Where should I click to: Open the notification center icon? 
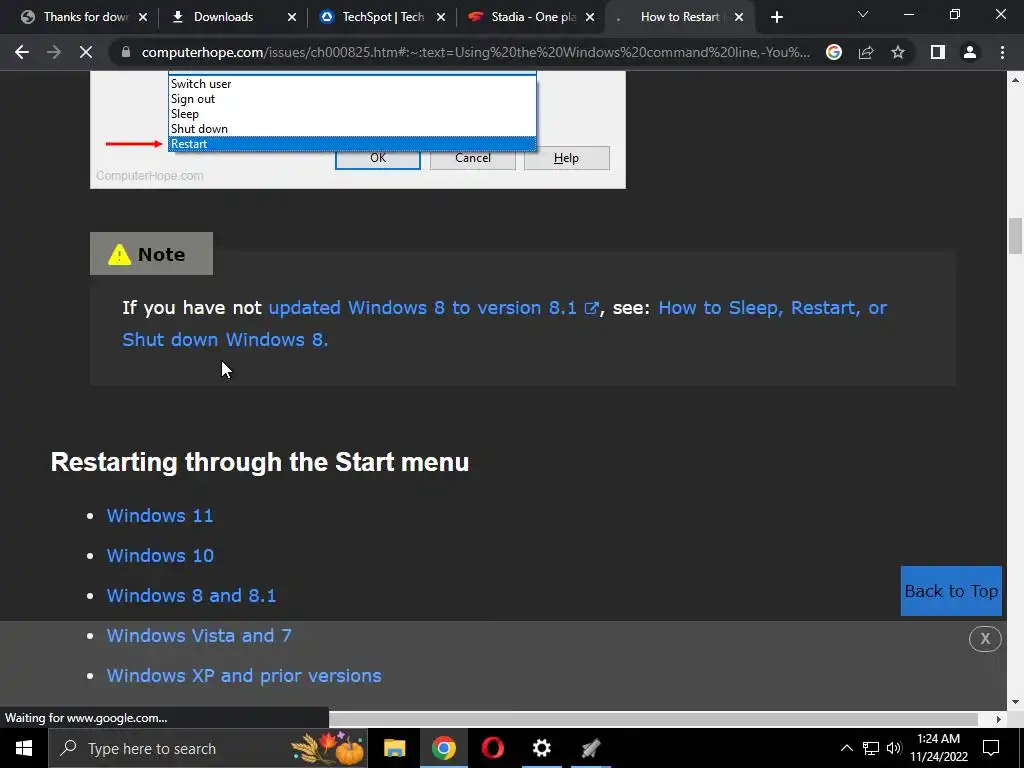tap(991, 748)
